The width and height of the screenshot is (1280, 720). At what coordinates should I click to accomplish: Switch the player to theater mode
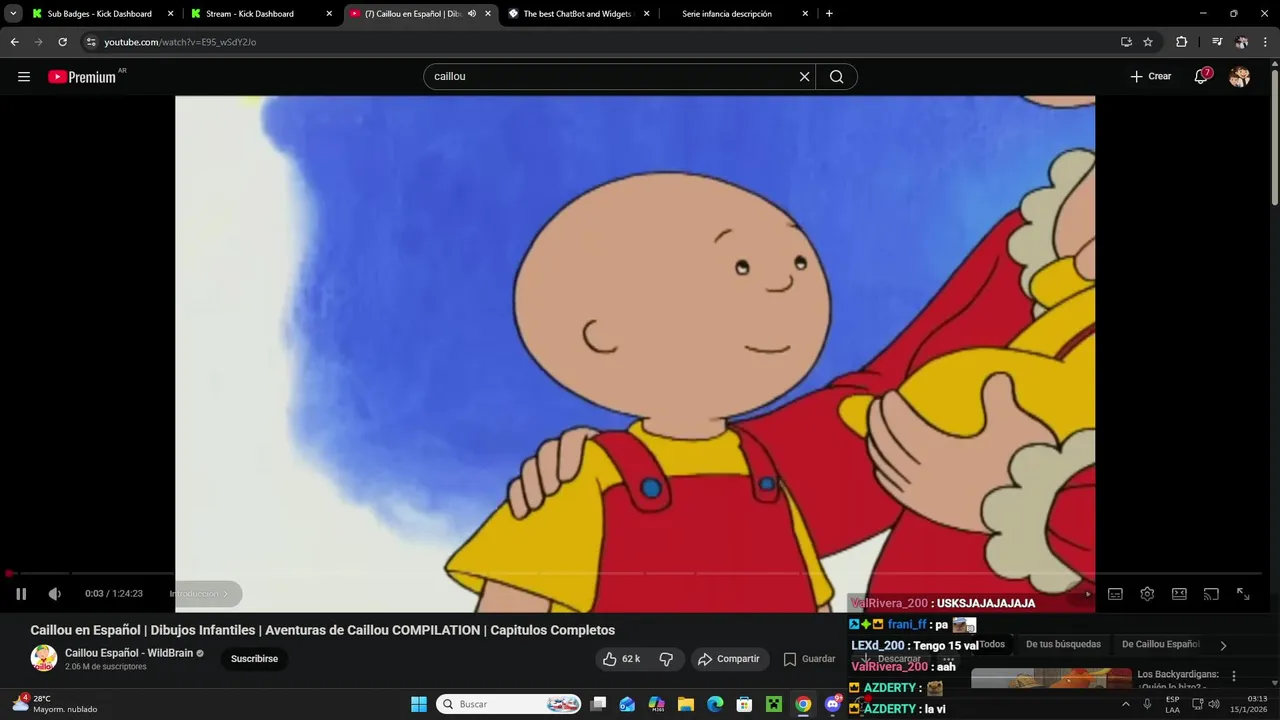[x=1179, y=594]
